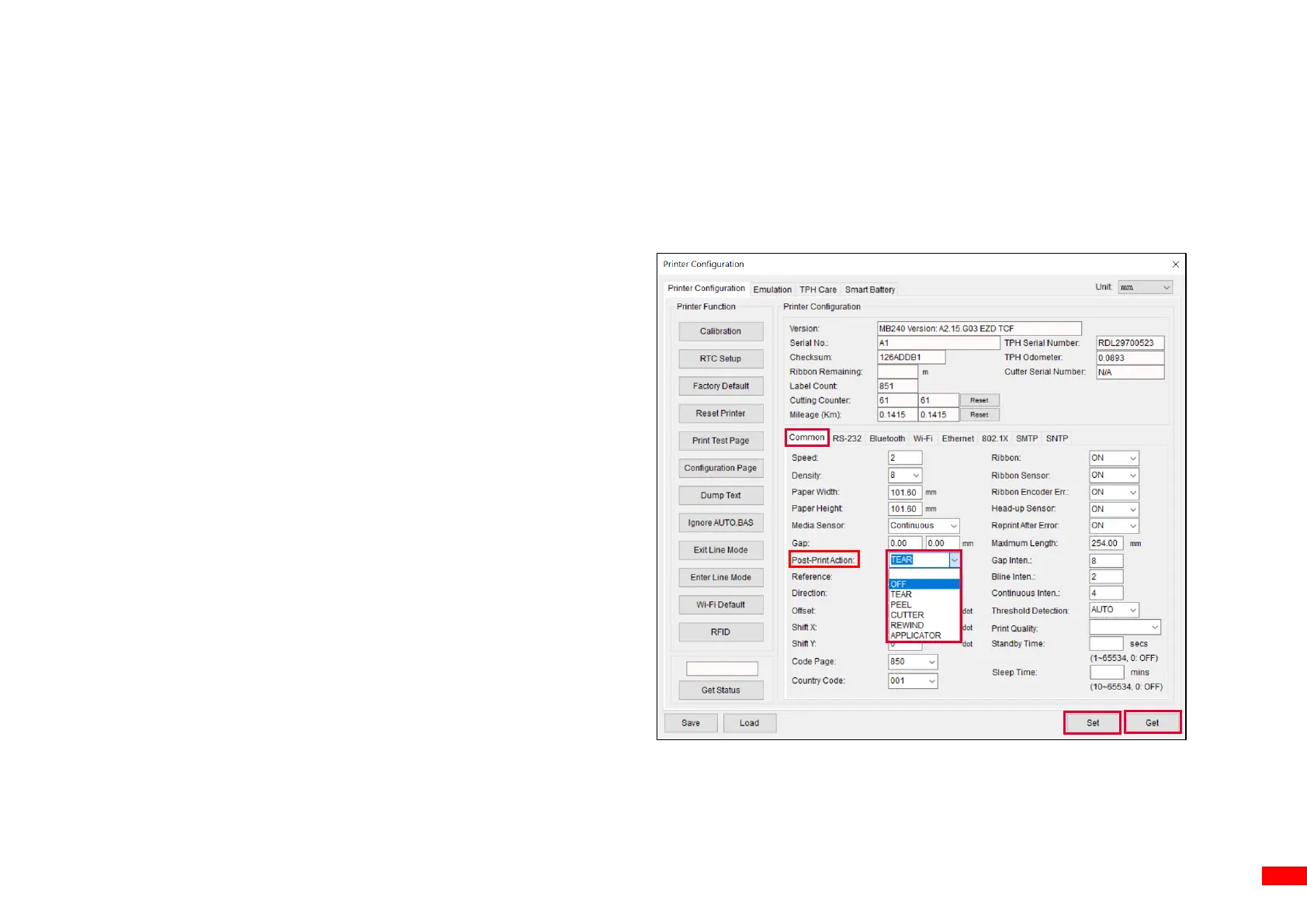Open the Ribbon Sensor dropdown
Image resolution: width=1307 pixels, height=924 pixels.
pos(1114,476)
